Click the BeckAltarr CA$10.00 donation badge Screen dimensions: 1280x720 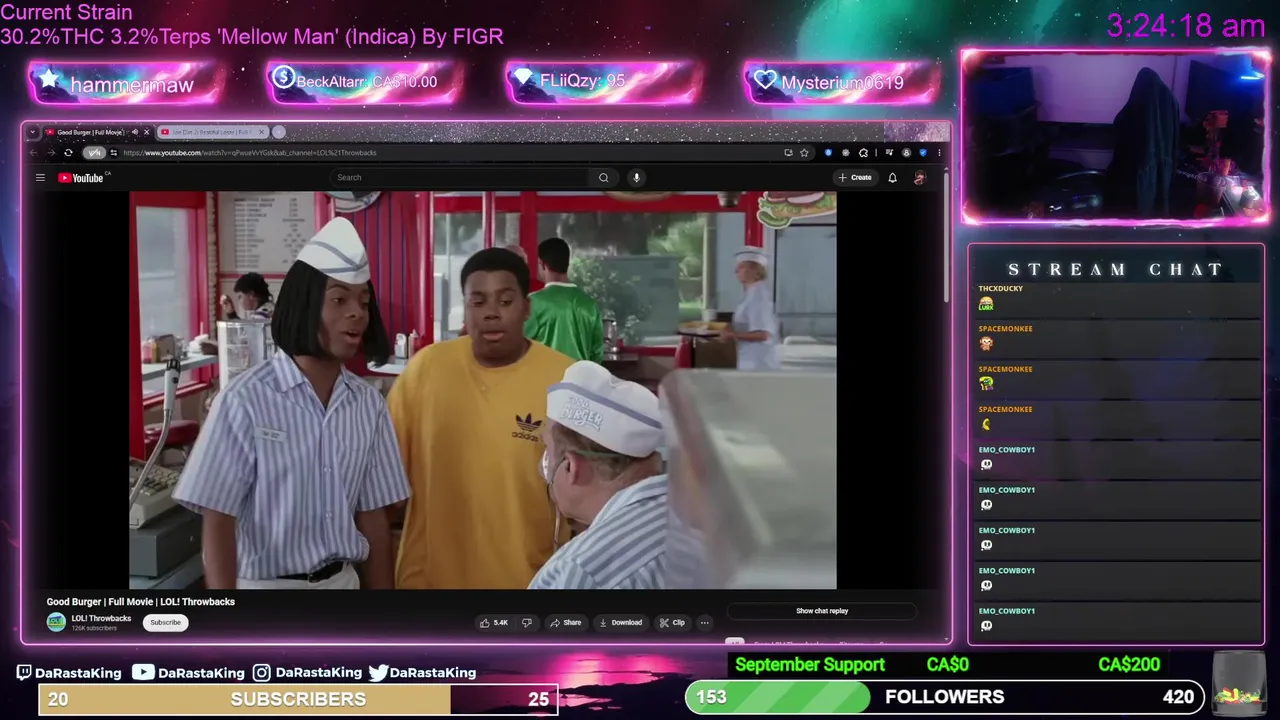pos(365,83)
